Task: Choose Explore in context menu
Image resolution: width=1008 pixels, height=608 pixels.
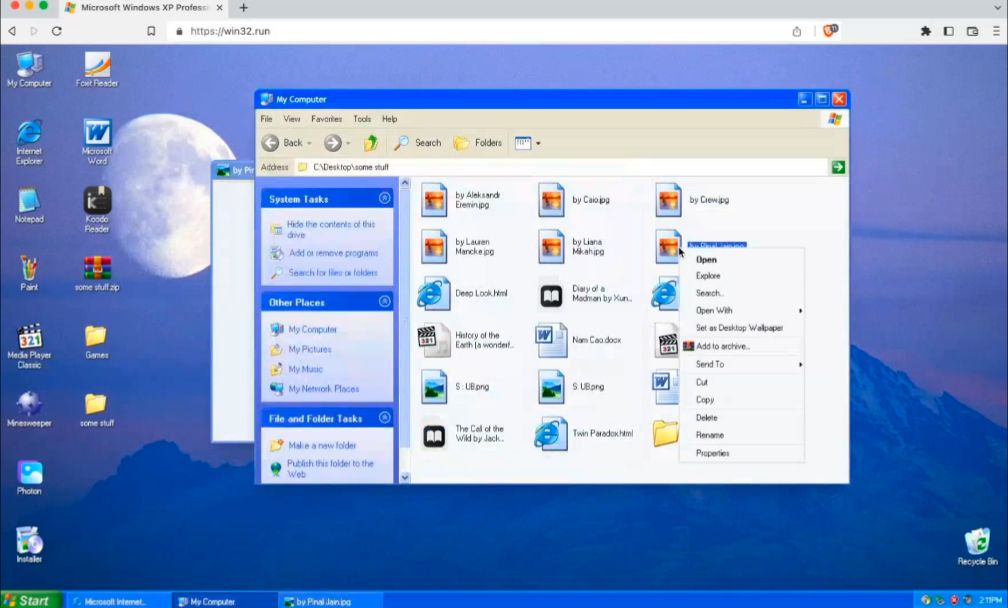Action: (x=741, y=276)
